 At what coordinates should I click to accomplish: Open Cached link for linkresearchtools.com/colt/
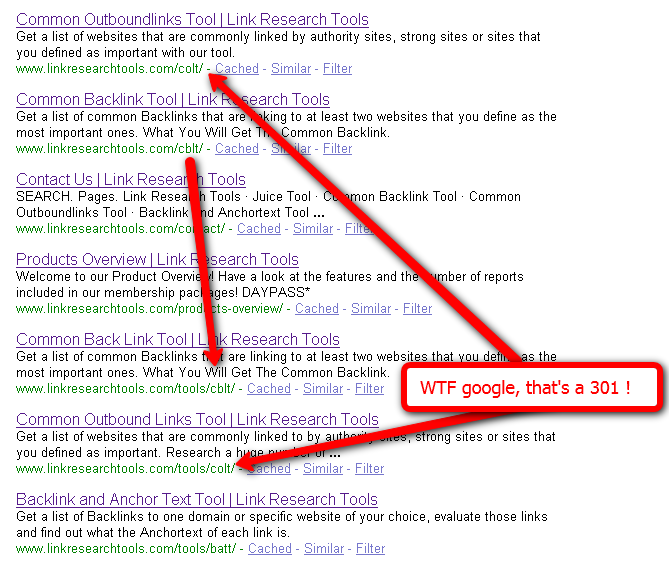tap(237, 68)
